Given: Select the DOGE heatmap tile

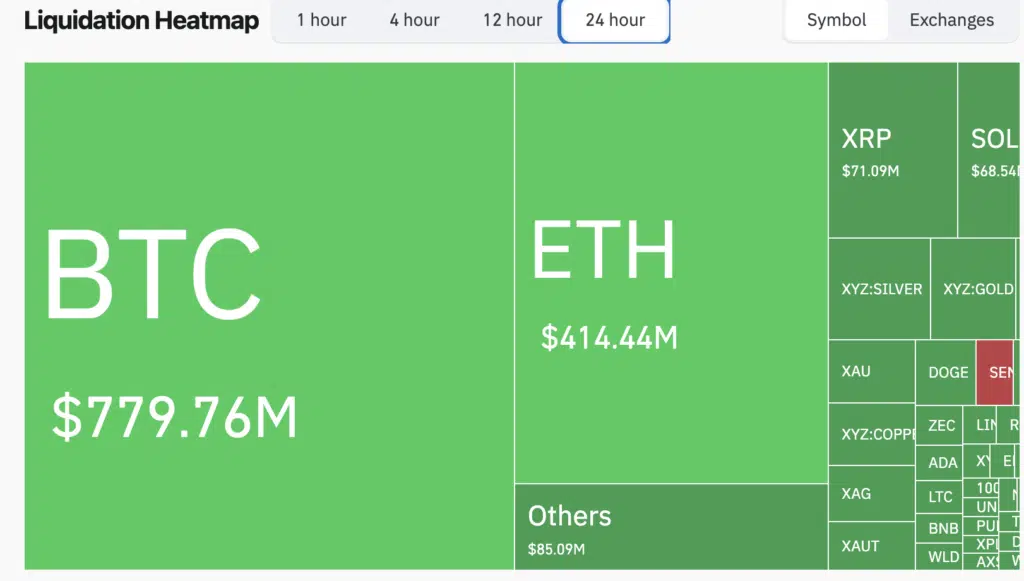Looking at the screenshot, I should (x=945, y=372).
